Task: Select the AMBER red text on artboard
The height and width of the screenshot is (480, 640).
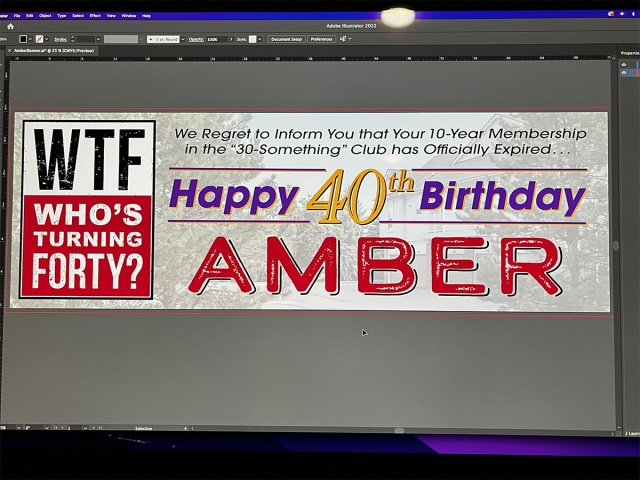Action: coord(376,266)
